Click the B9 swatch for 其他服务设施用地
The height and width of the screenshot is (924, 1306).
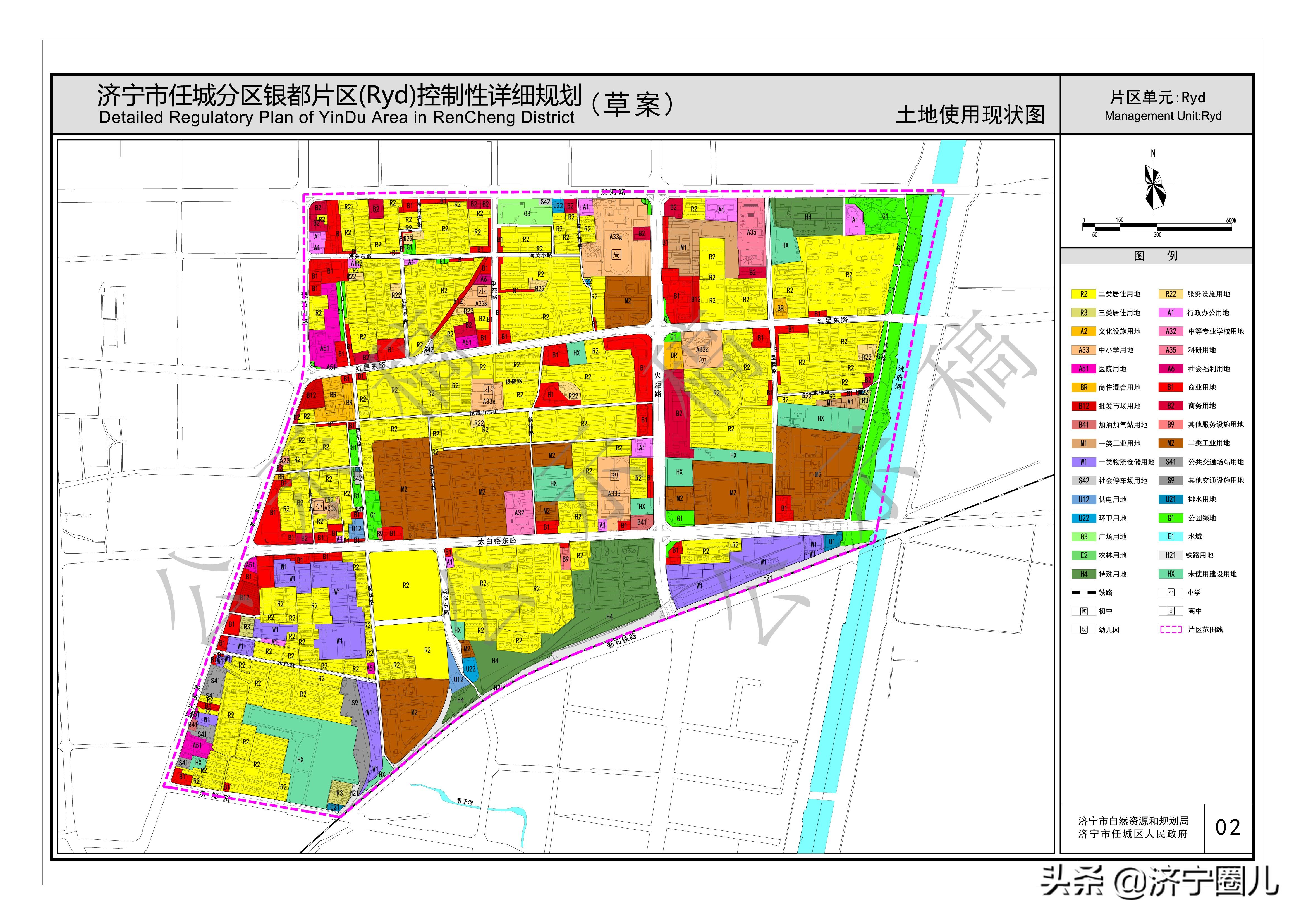1171,424
